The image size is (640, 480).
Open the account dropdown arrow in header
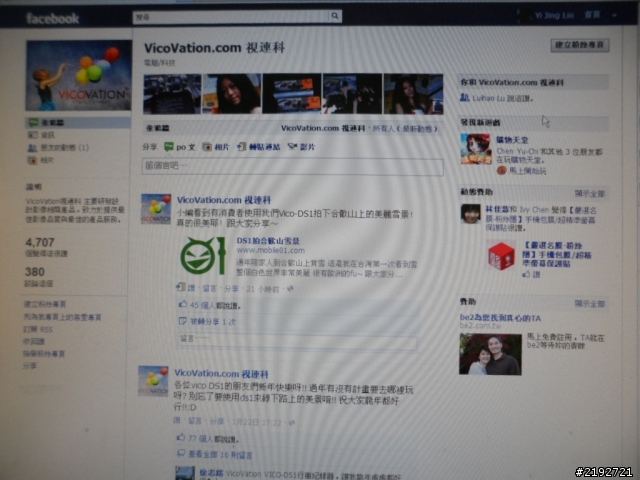(x=614, y=16)
